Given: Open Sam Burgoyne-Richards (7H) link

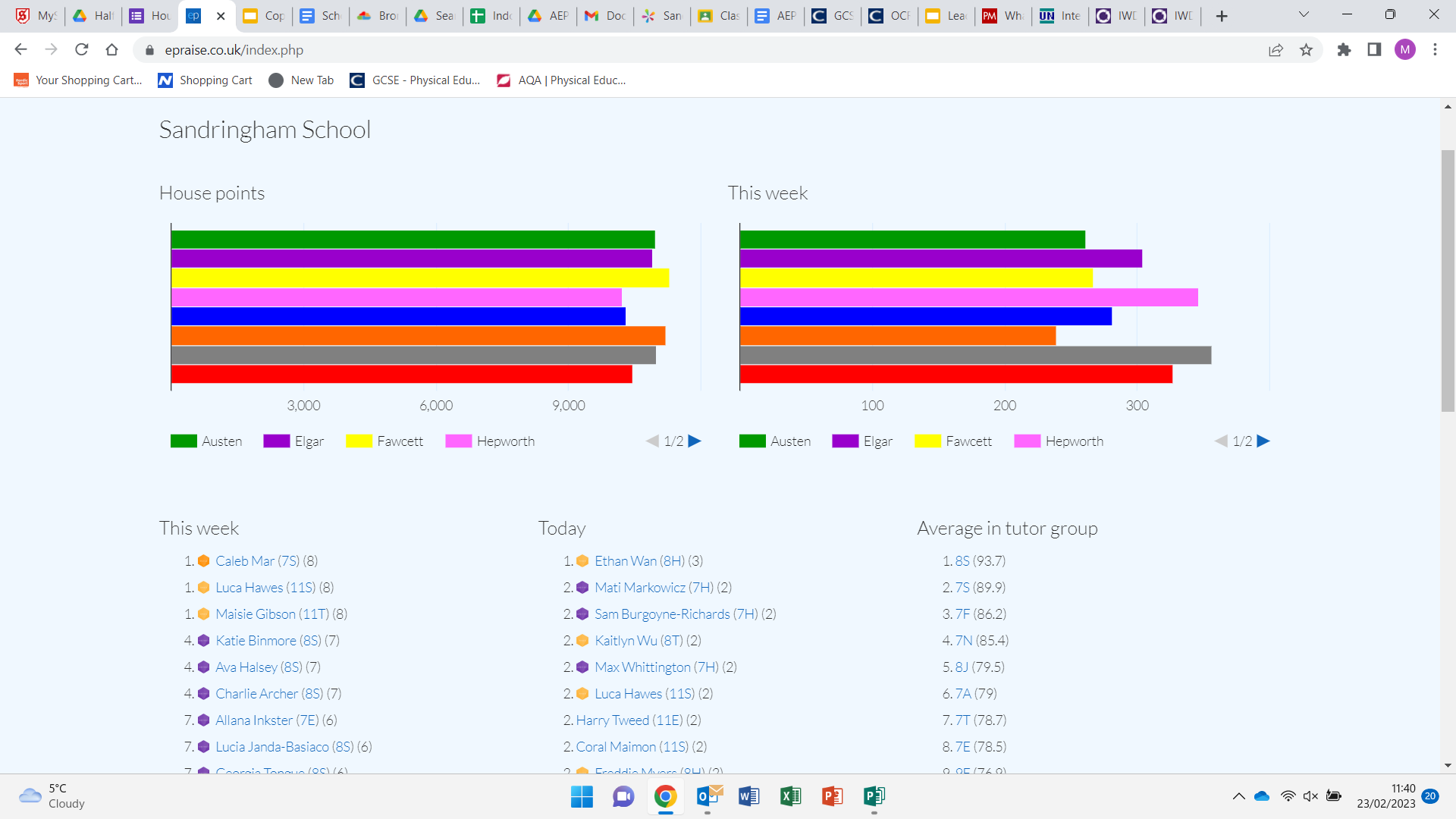Looking at the screenshot, I should pos(676,614).
